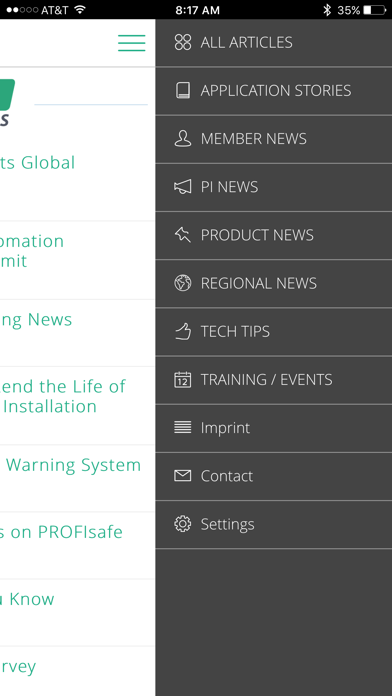Click the pushpin icon for Product News
The height and width of the screenshot is (696, 392).
pos(182,235)
